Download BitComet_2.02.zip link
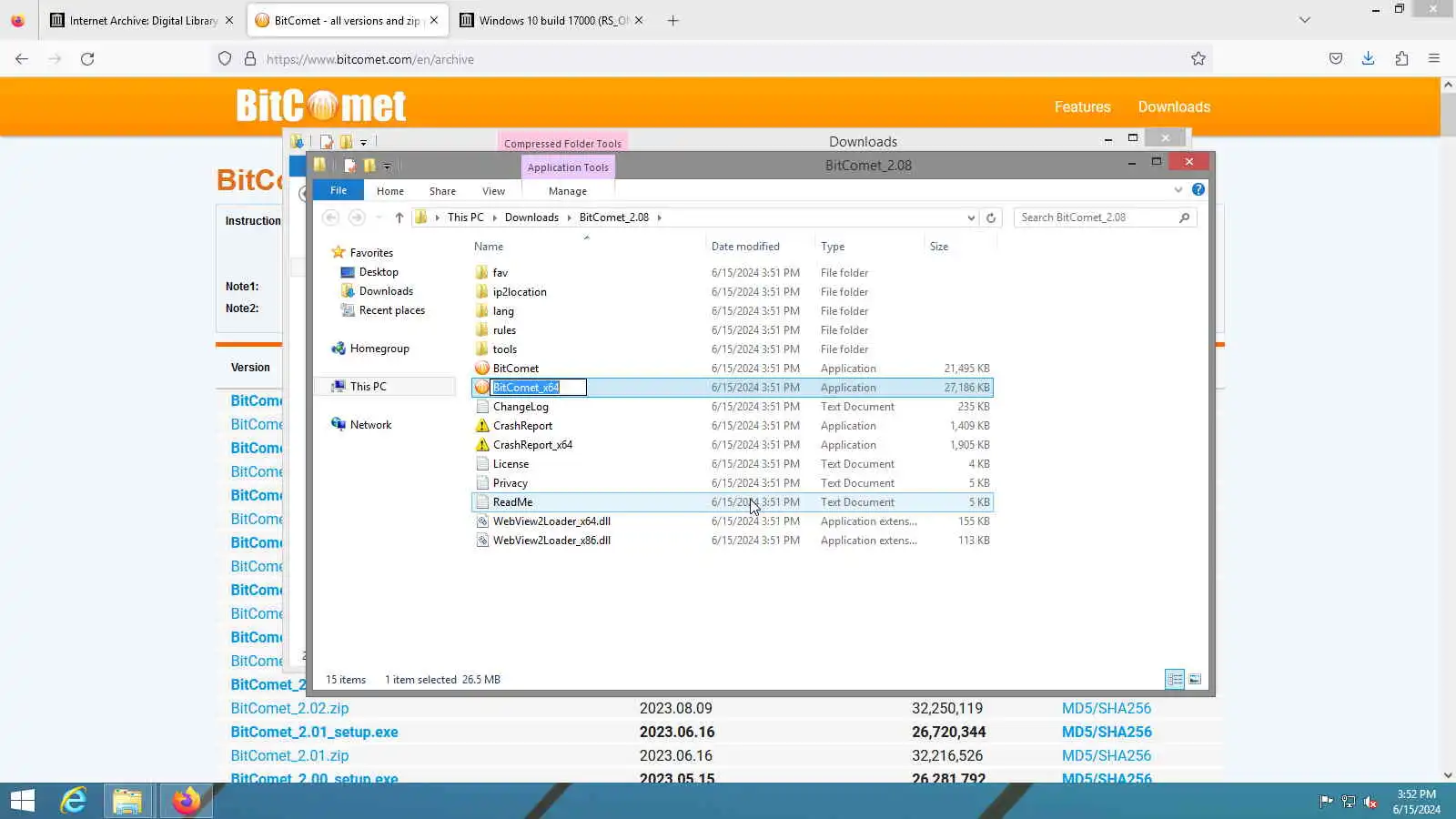This screenshot has width=1456, height=819. 289,708
